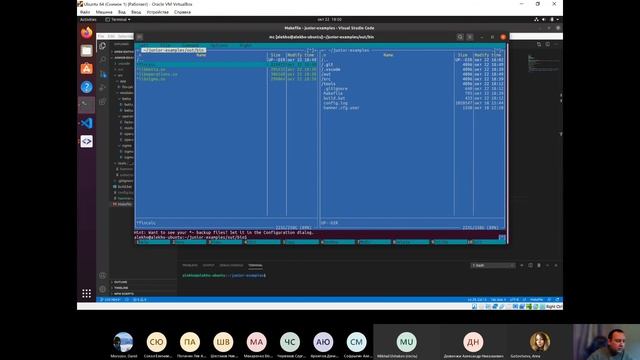The image size is (640, 360).
Task: Kill terminal with the trash icon
Action: coord(539,265)
